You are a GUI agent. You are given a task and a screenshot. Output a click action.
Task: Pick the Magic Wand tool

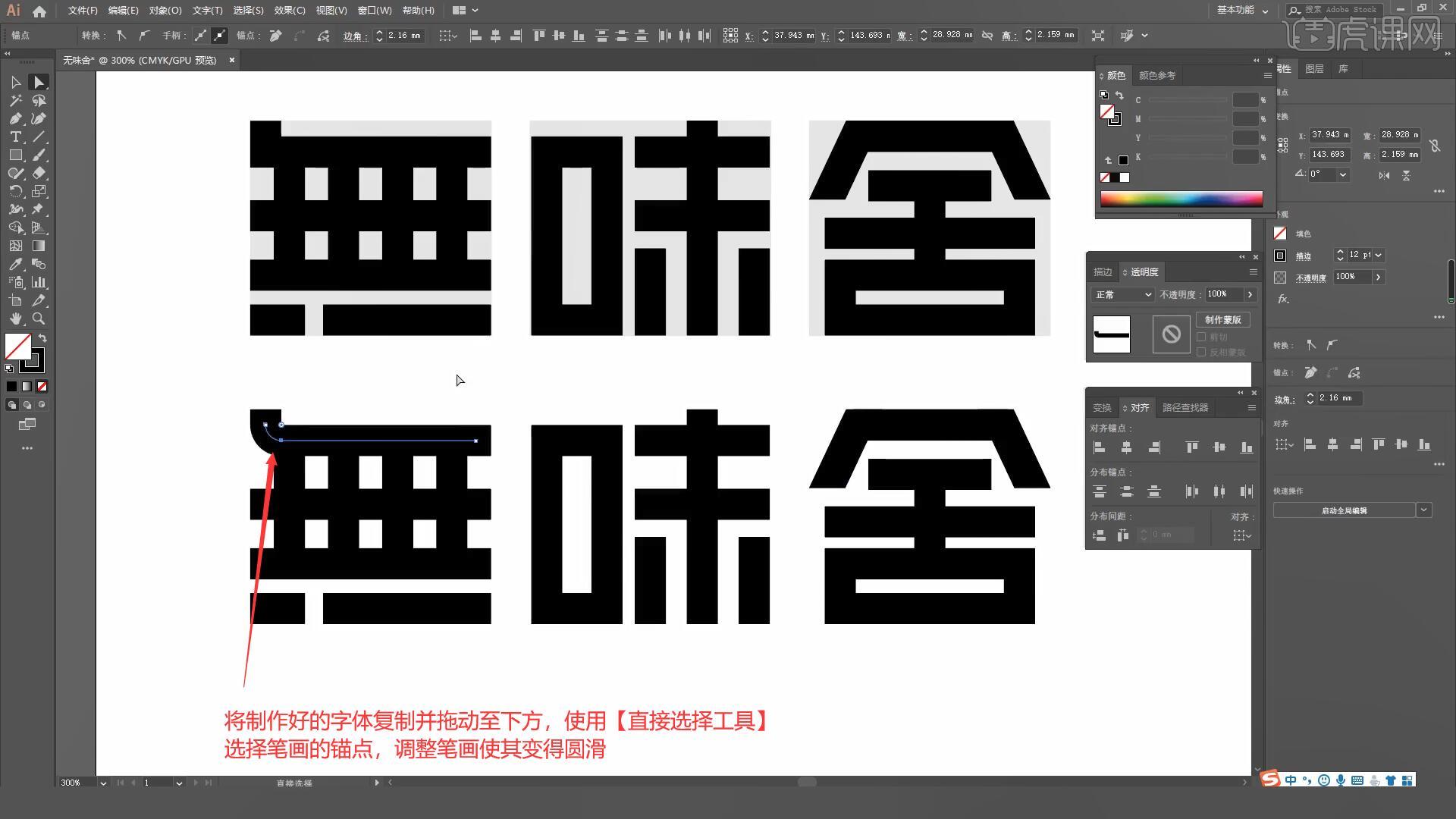[x=15, y=100]
